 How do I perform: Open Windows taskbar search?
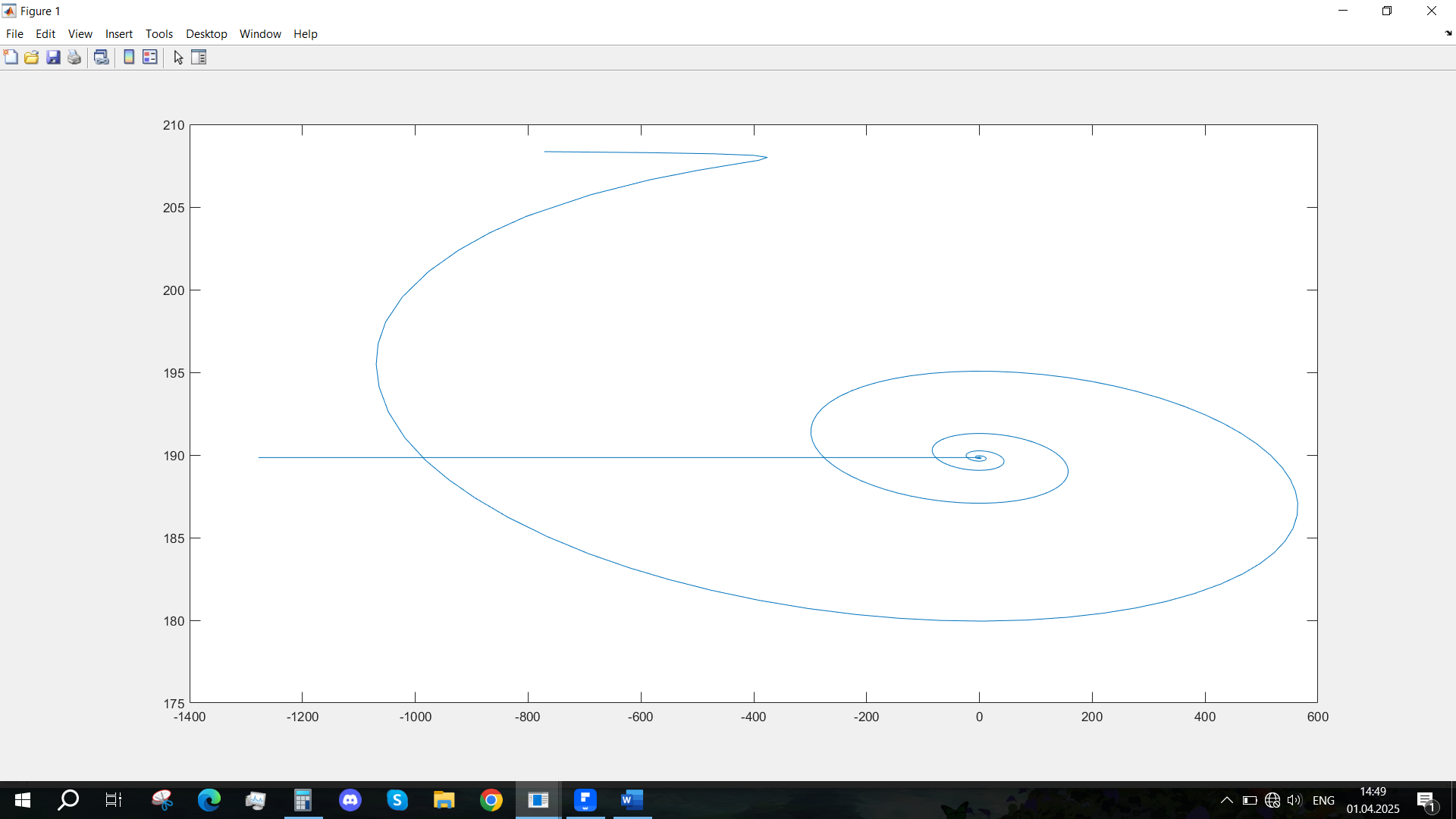(68, 800)
